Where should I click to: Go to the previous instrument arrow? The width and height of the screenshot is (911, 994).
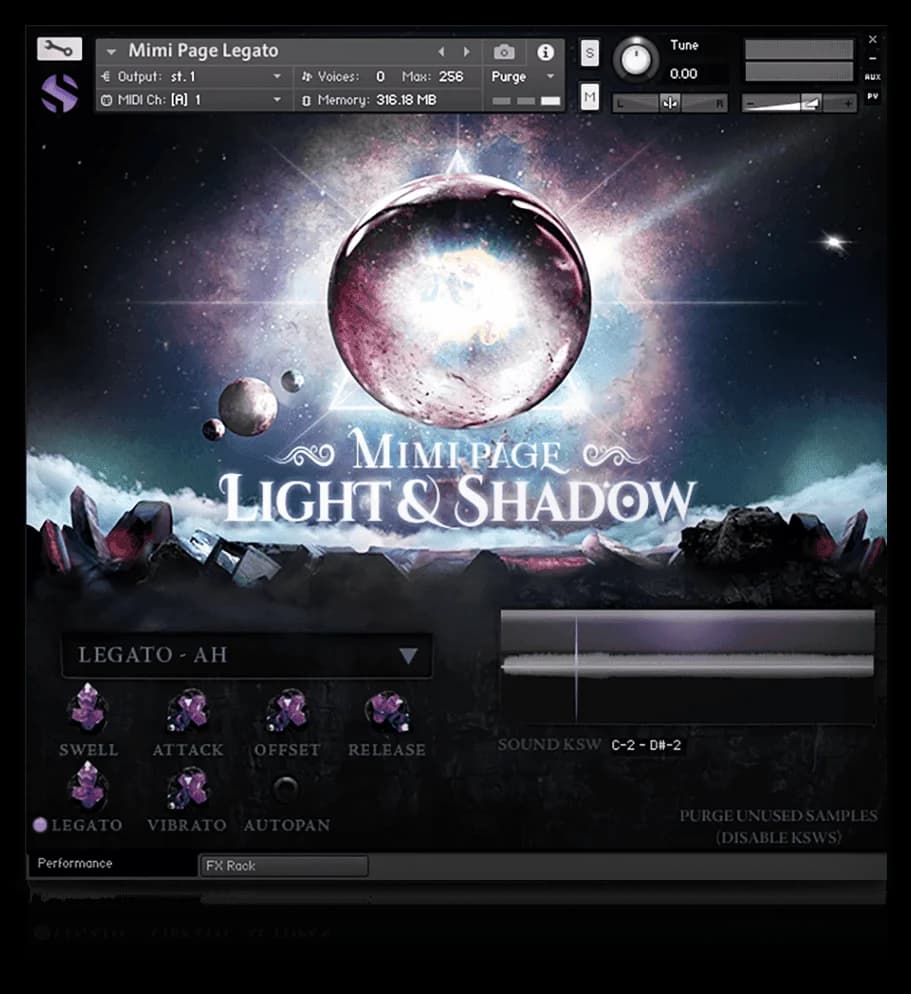pos(441,51)
